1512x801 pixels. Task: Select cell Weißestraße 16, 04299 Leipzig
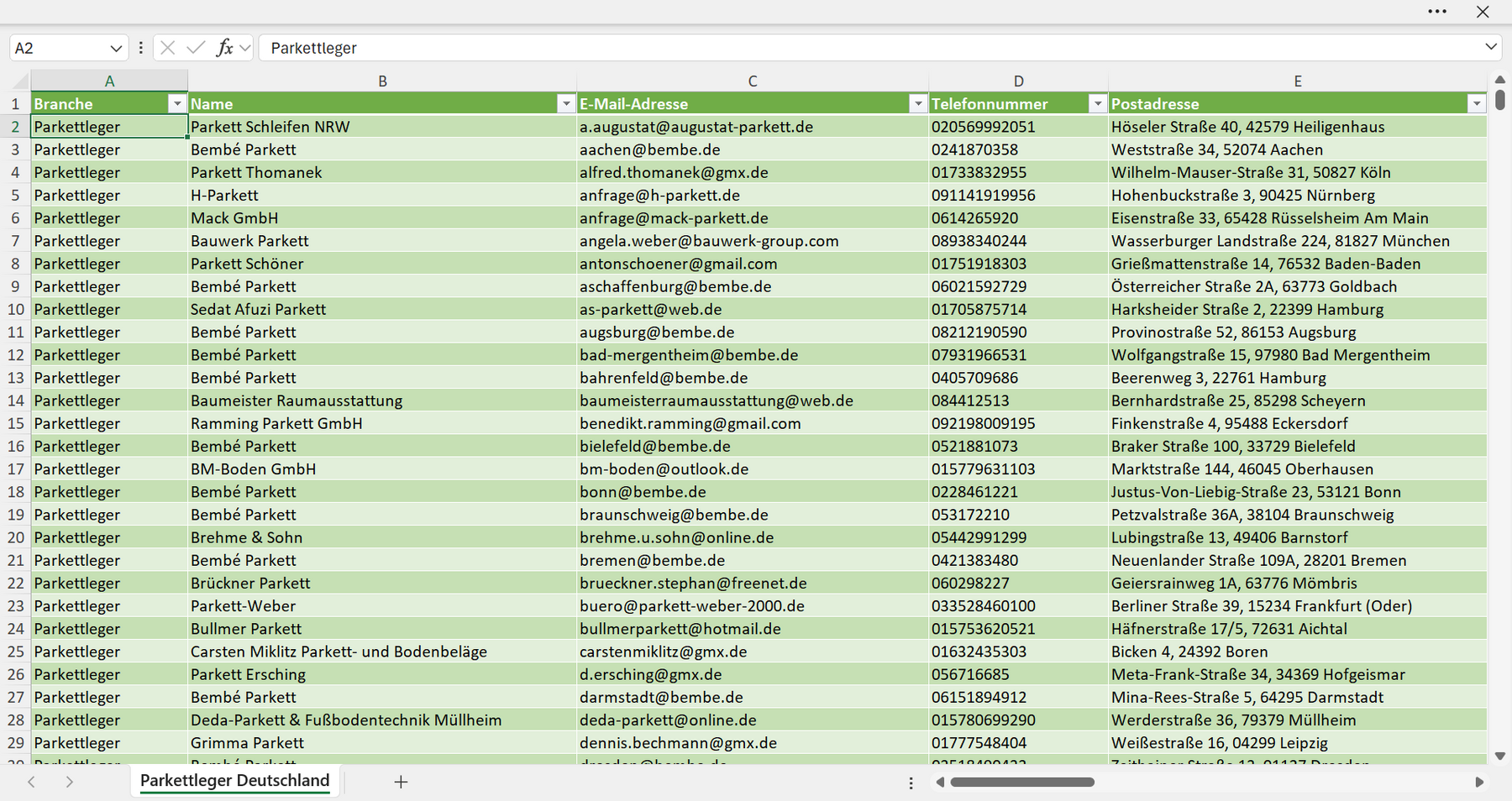click(1298, 742)
